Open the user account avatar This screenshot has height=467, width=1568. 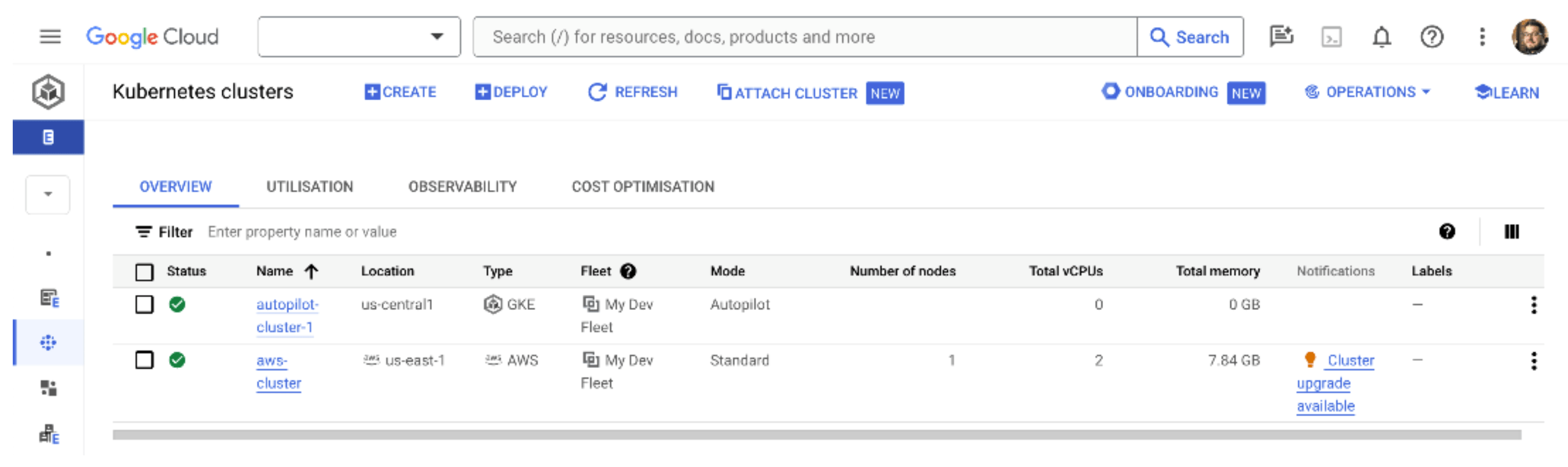(1530, 37)
